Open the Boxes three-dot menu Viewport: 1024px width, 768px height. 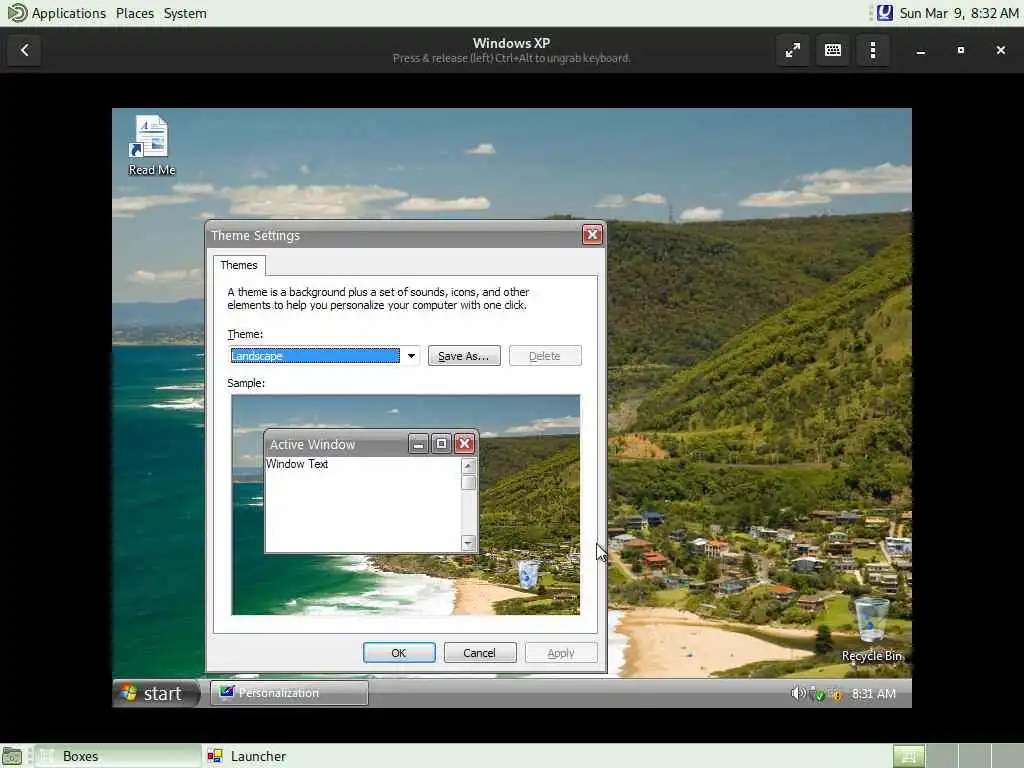coord(873,50)
